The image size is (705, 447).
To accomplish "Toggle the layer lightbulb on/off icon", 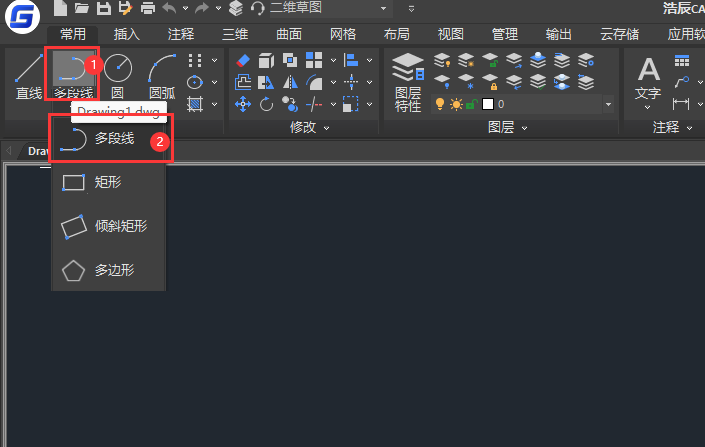I will pyautogui.click(x=440, y=104).
